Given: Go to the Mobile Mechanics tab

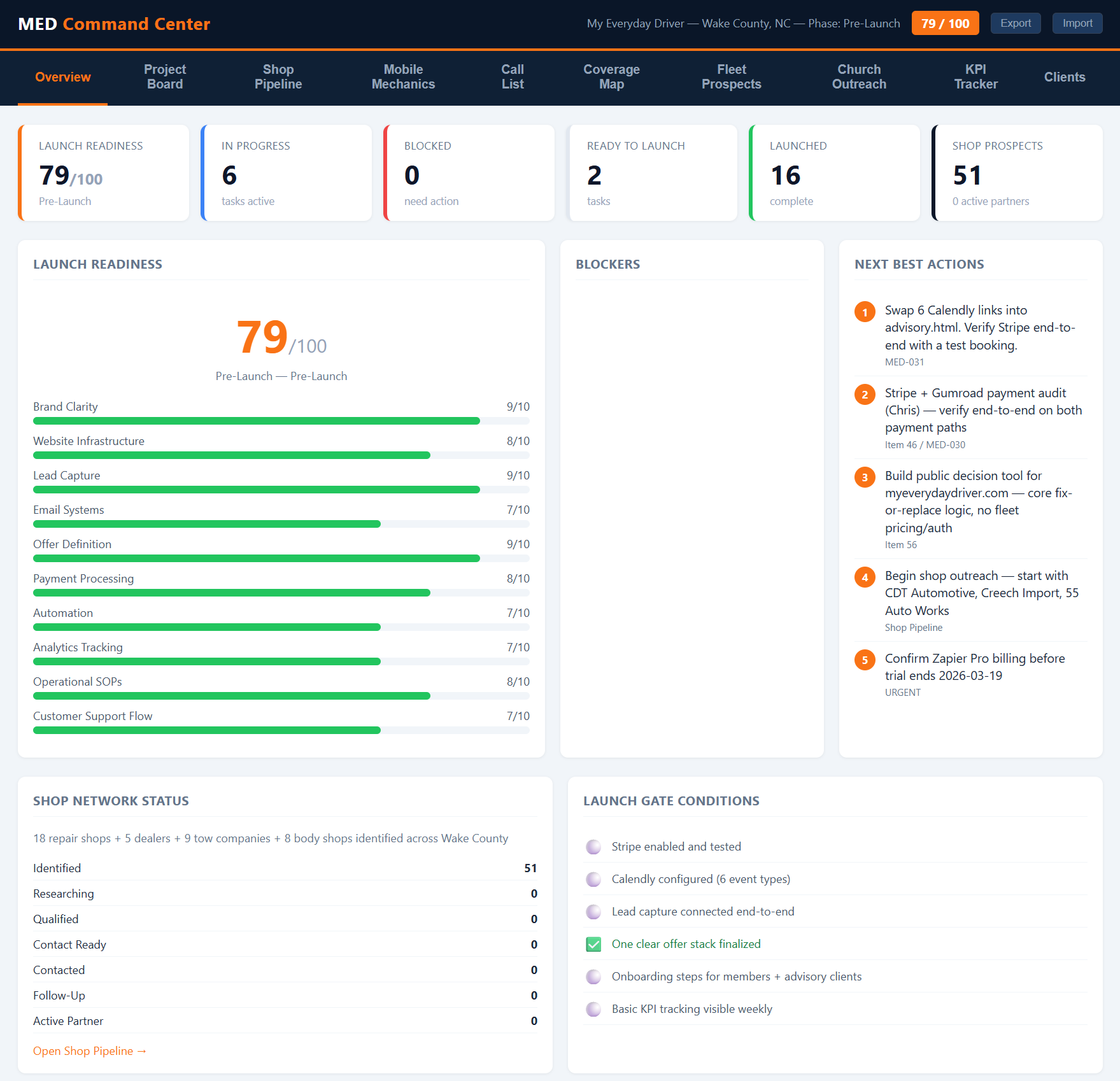Looking at the screenshot, I should 403,77.
